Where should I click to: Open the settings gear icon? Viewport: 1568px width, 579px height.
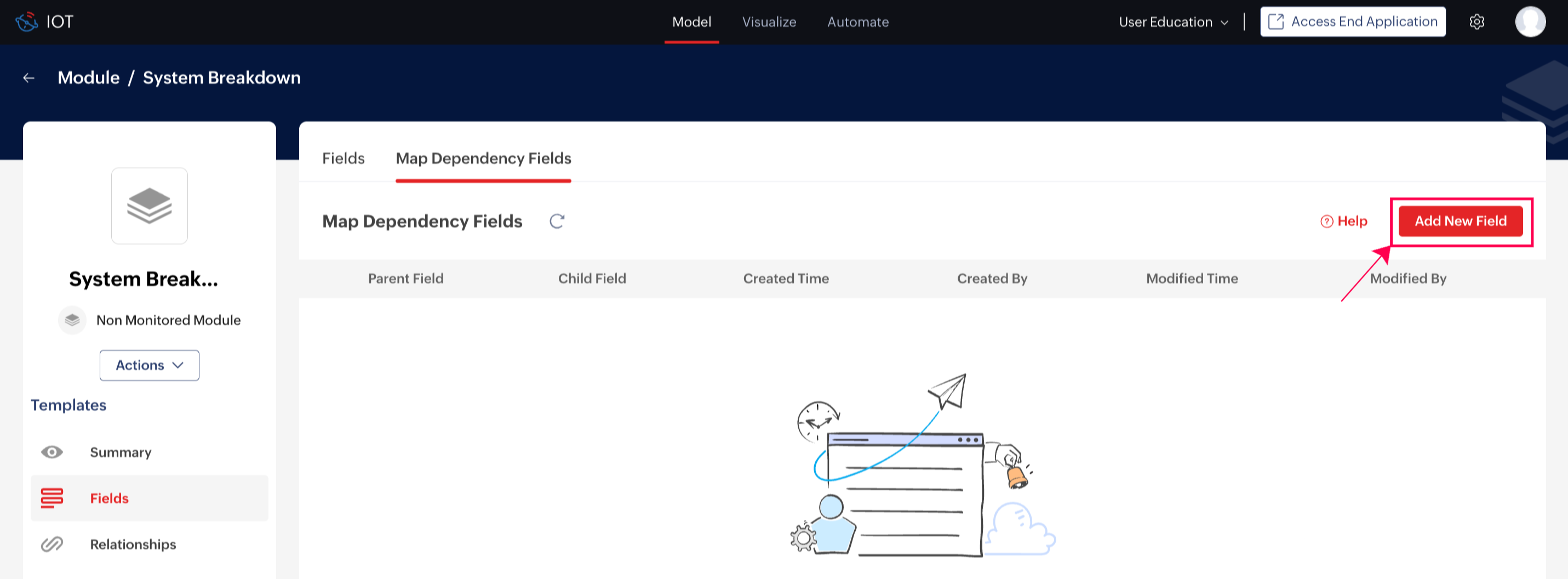1477,22
